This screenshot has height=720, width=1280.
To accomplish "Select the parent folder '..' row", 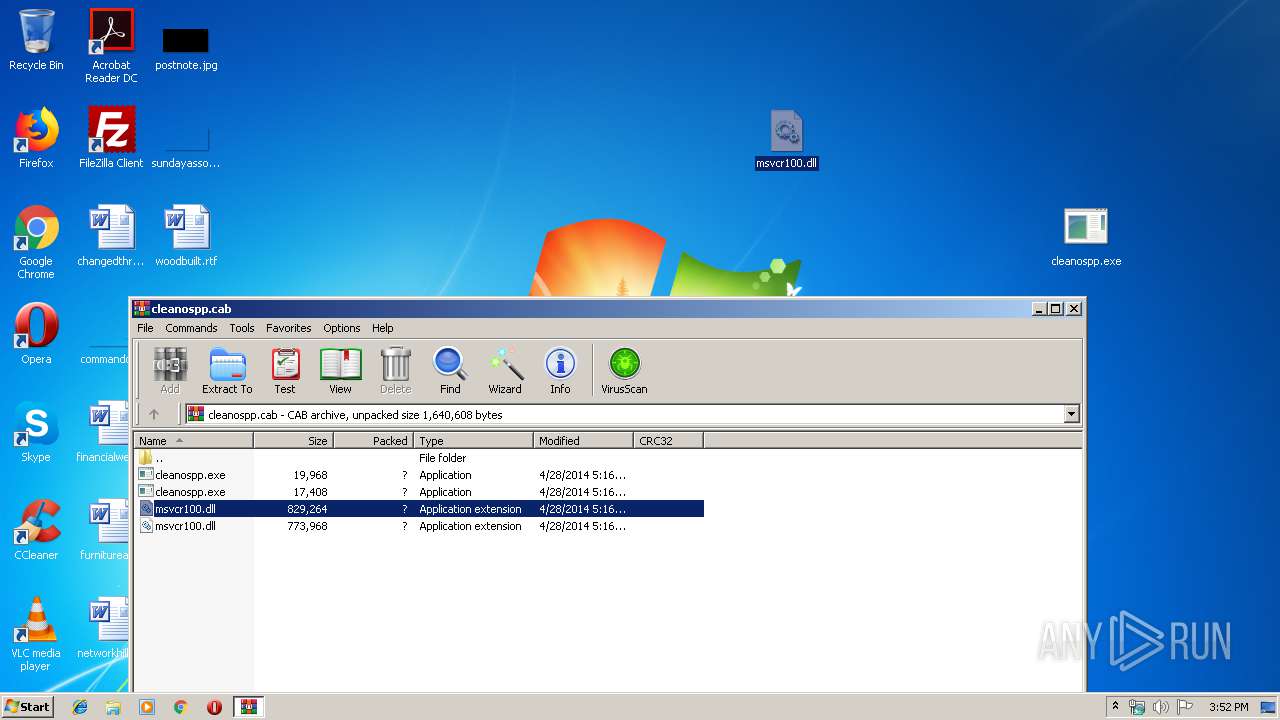I will (x=419, y=458).
